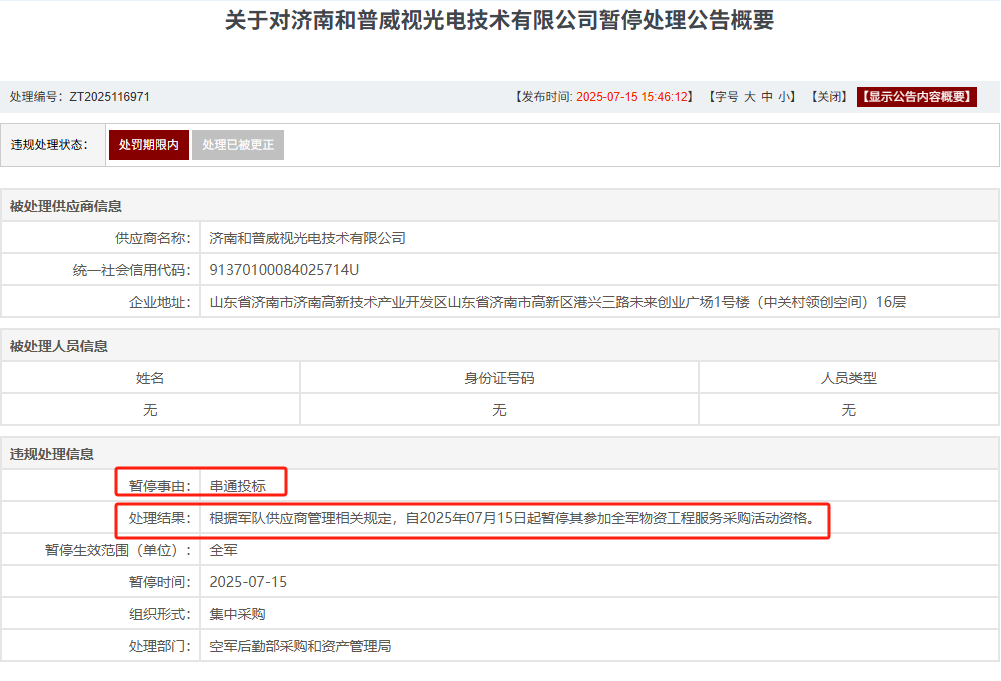
Task: Click suspension date 2025-07-15
Action: (x=248, y=581)
